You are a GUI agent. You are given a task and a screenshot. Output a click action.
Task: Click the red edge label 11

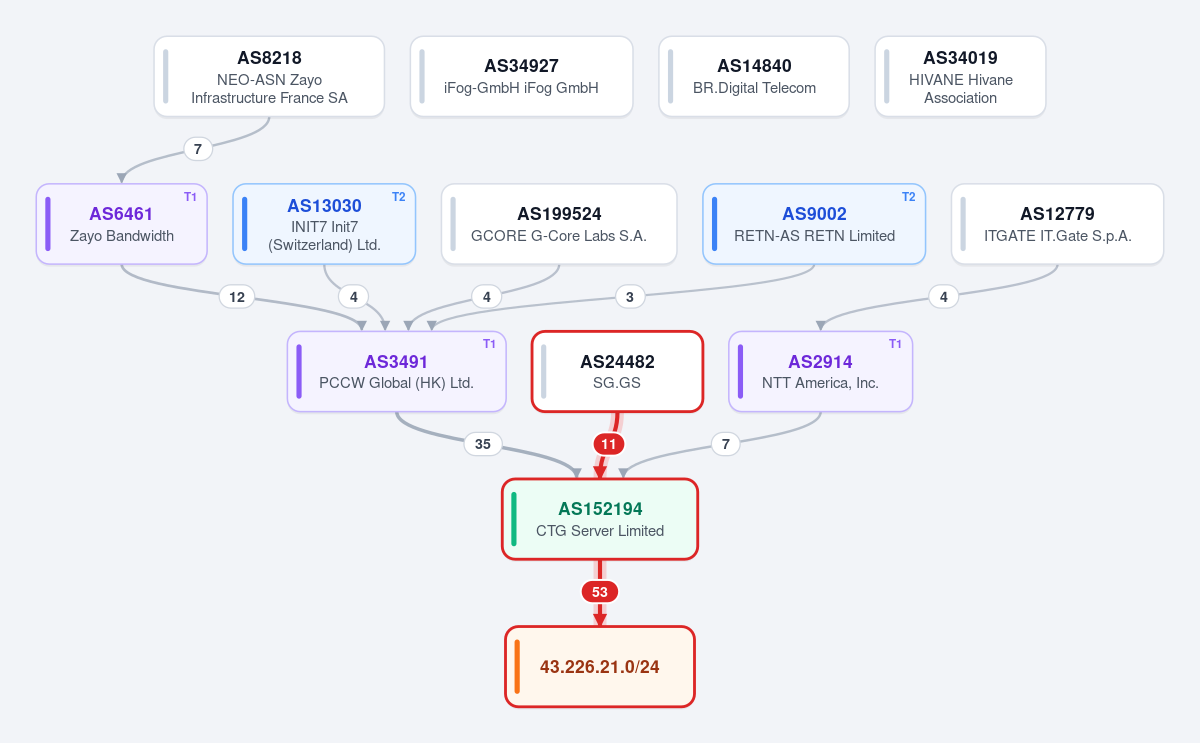(608, 444)
